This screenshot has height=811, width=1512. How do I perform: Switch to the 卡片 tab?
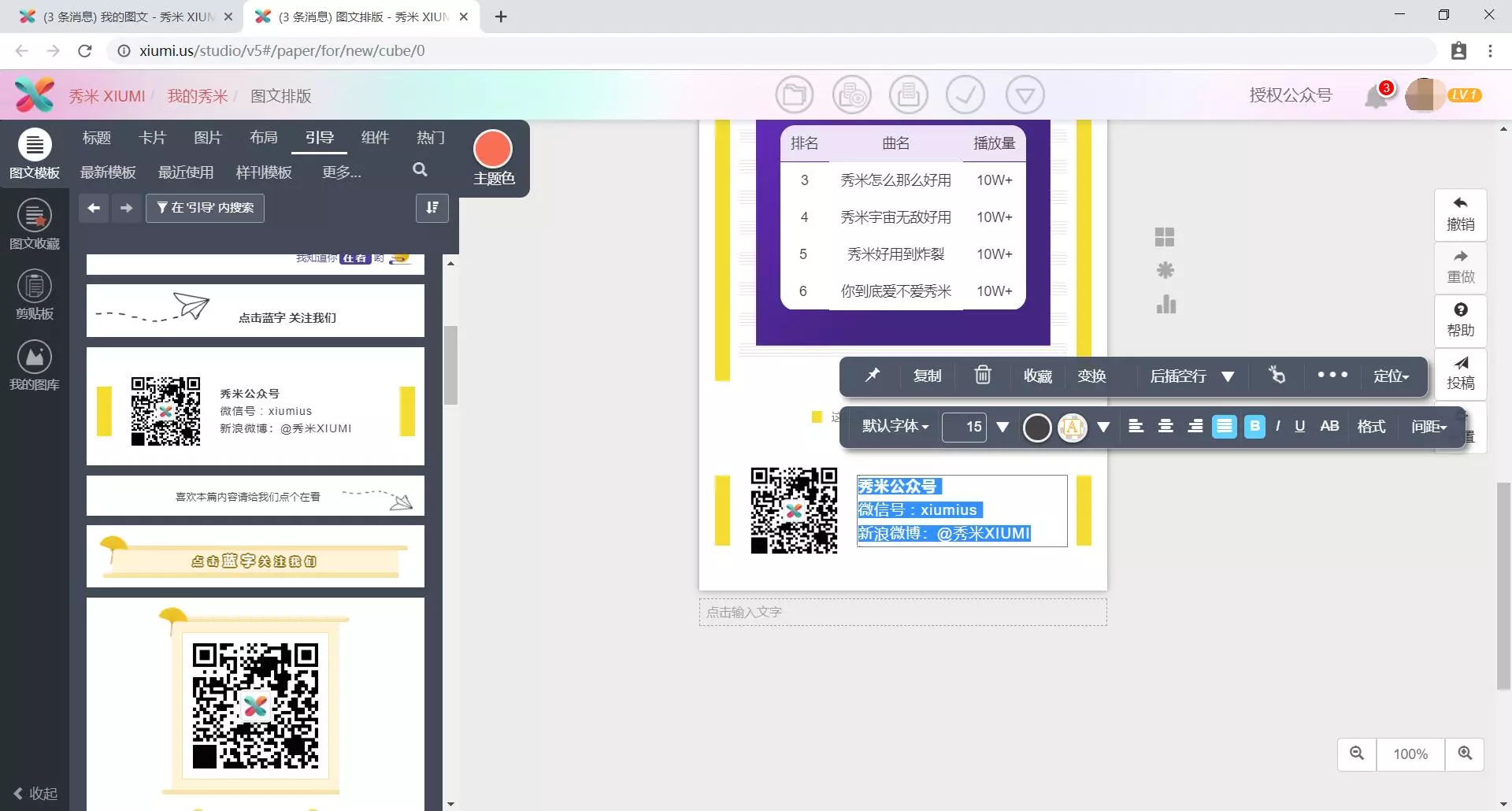[153, 138]
